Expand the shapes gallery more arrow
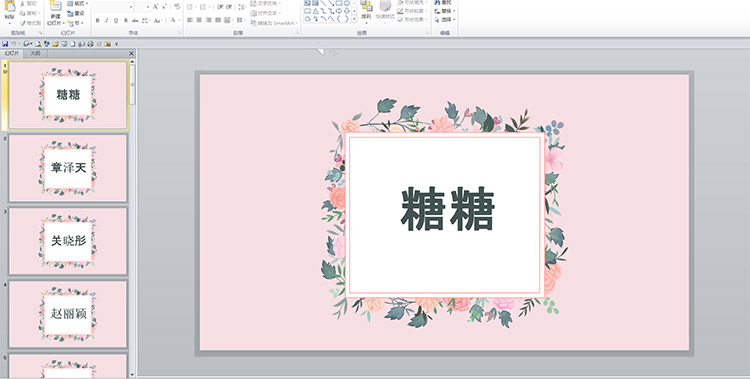The height and width of the screenshot is (379, 750). pos(354,19)
